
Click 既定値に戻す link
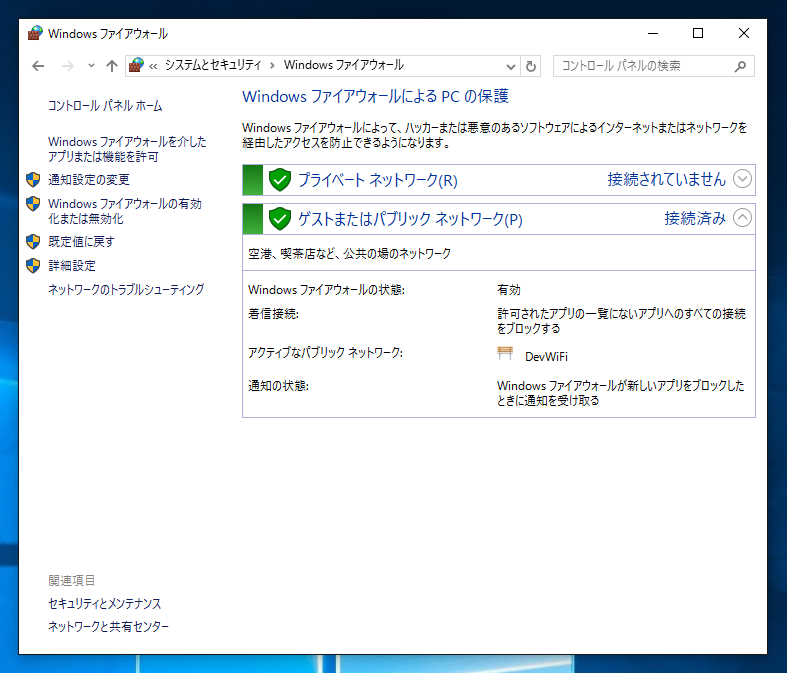(x=81, y=242)
